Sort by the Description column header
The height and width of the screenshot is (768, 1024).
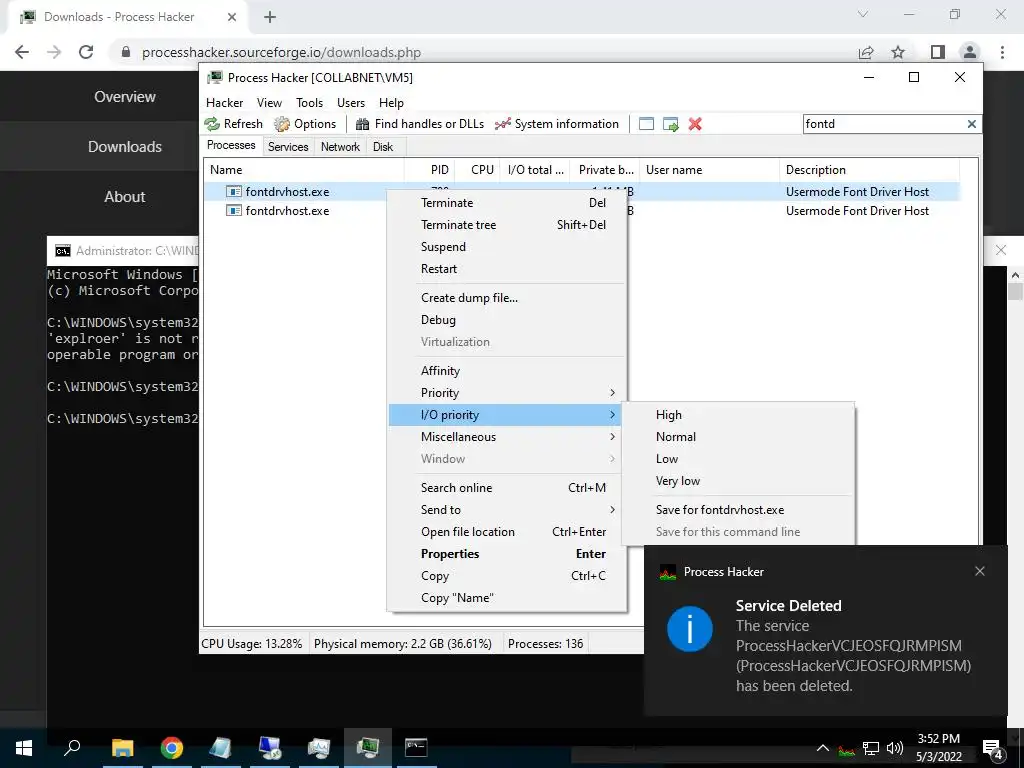(869, 170)
